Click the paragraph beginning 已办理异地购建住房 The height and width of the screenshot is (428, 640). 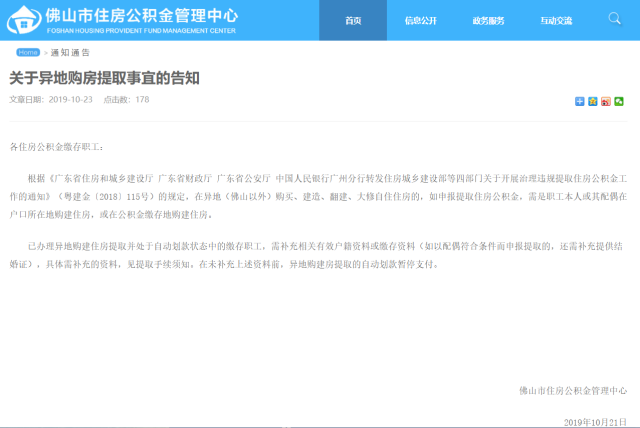point(318,255)
